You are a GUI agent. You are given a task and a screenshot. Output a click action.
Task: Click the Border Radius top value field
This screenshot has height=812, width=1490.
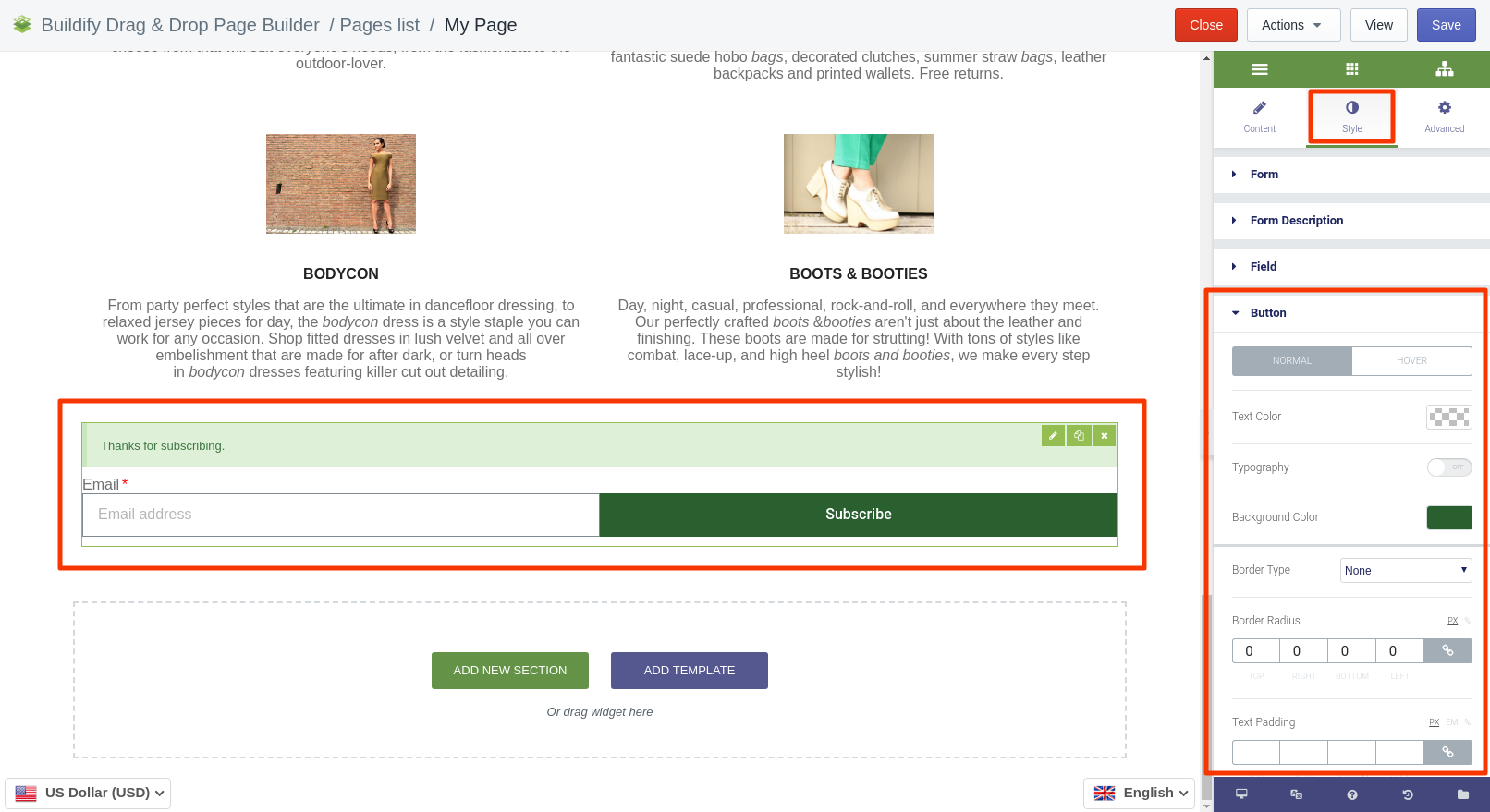[x=1256, y=651]
